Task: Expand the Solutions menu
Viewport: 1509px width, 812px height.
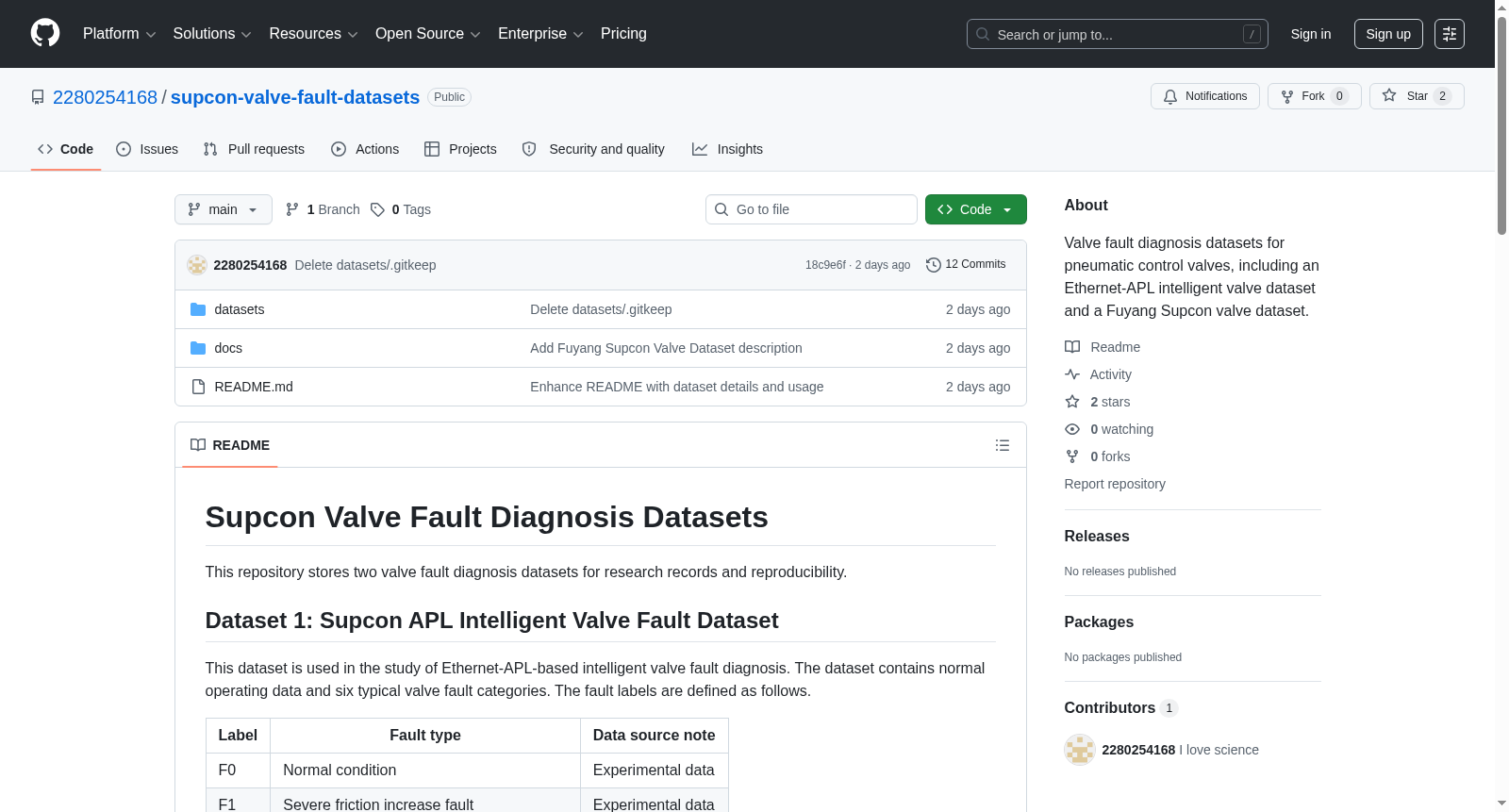Action: coord(212,34)
